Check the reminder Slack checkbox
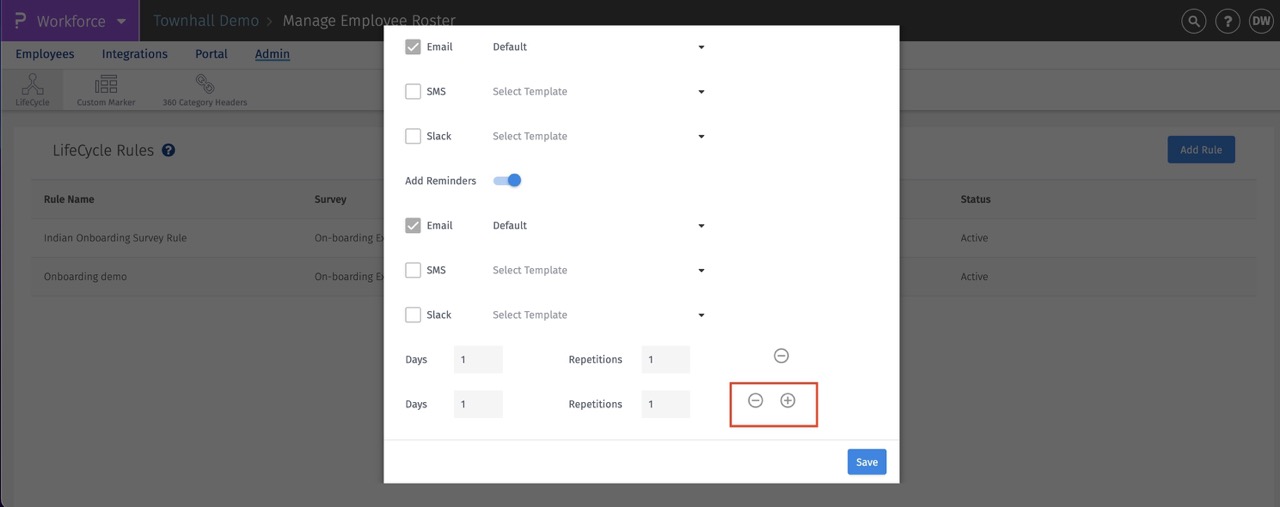This screenshot has width=1280, height=507. point(413,315)
